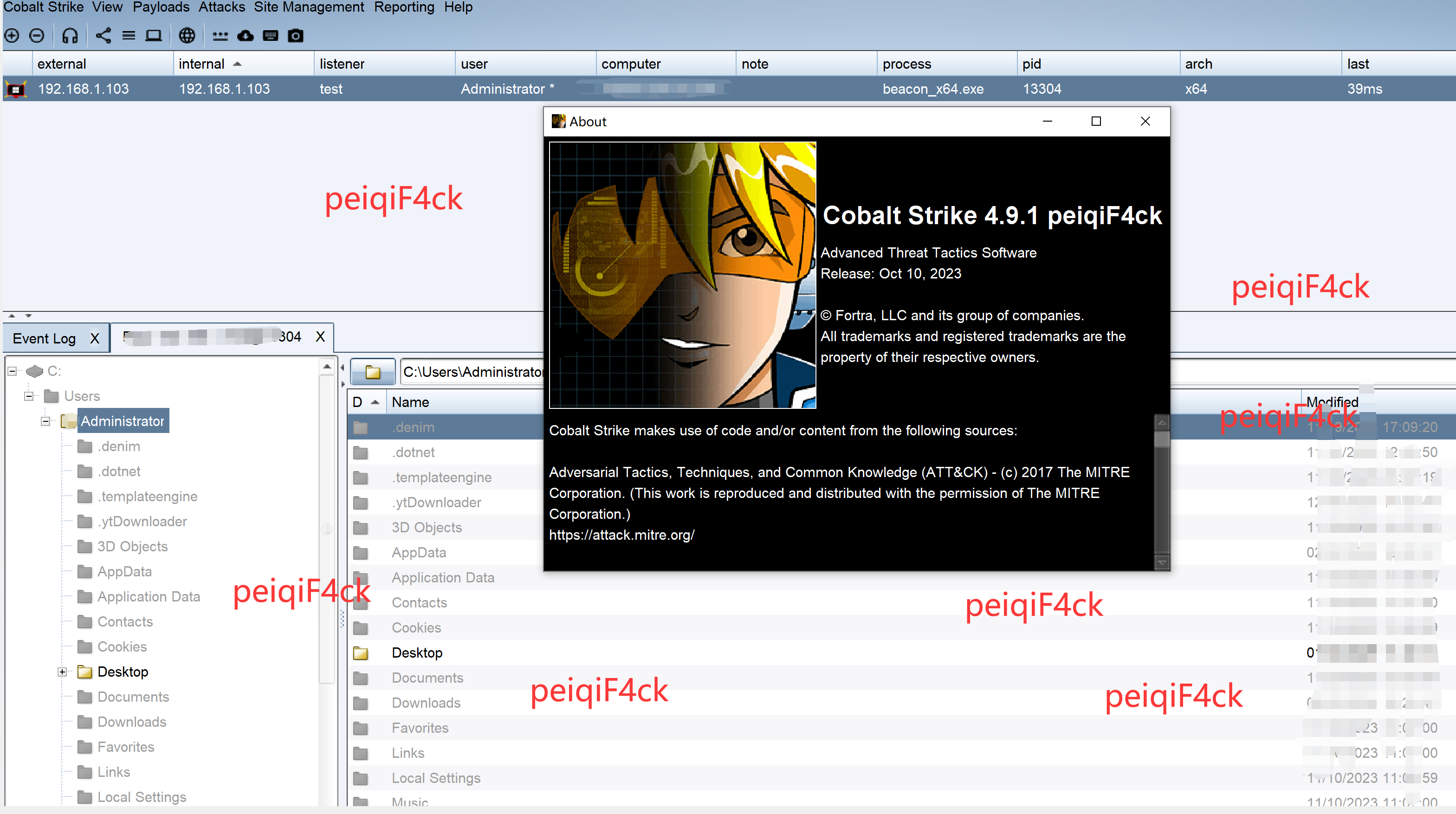Click the About dialog scrollbar down arrow
This screenshot has height=814, width=1456.
(1162, 562)
